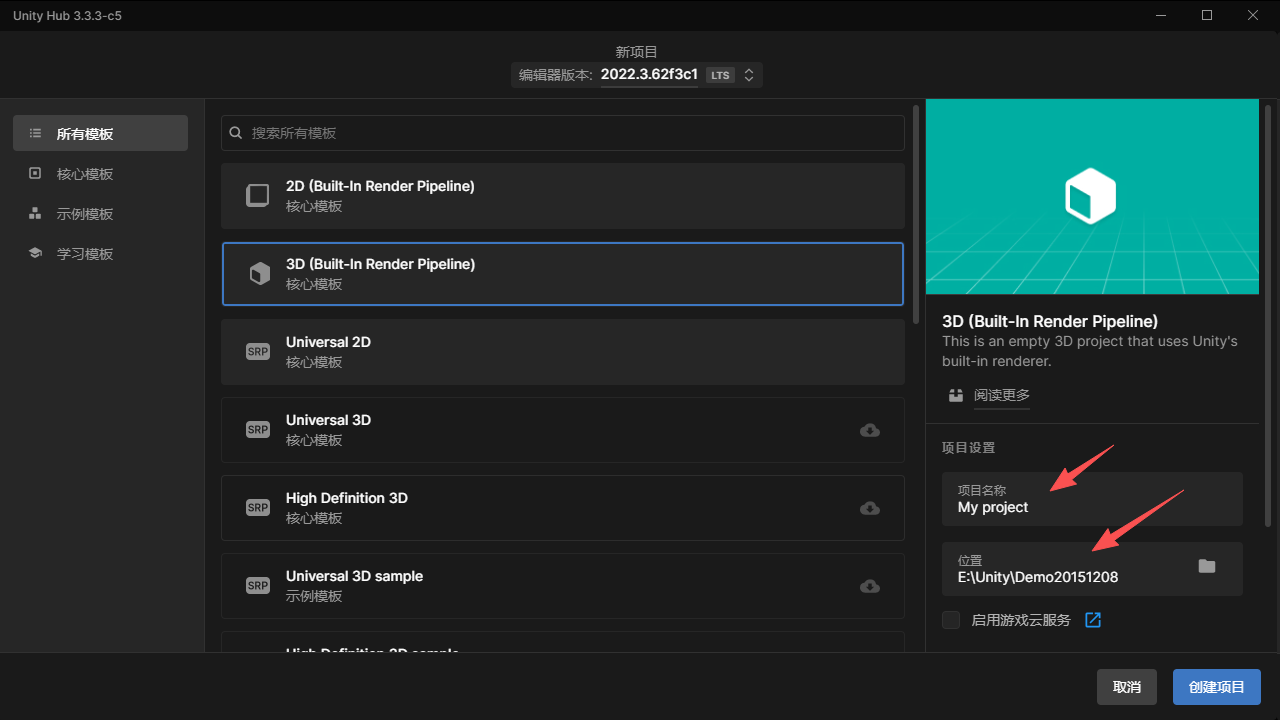Viewport: 1280px width, 720px height.
Task: Close the Unity Hub window
Action: [x=1253, y=15]
